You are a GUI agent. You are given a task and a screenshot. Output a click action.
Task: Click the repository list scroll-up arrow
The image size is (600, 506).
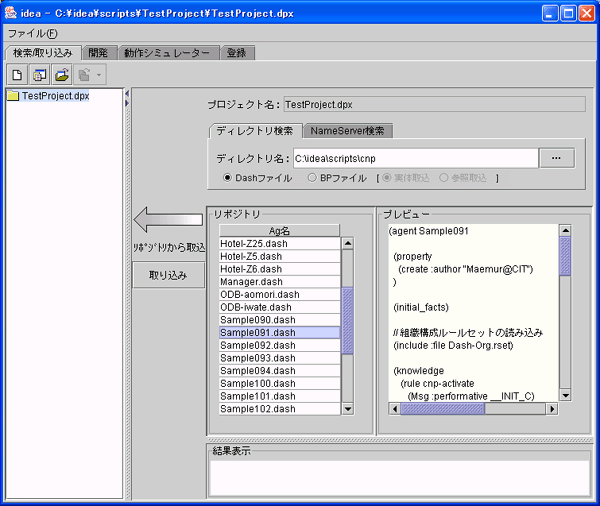coord(348,243)
